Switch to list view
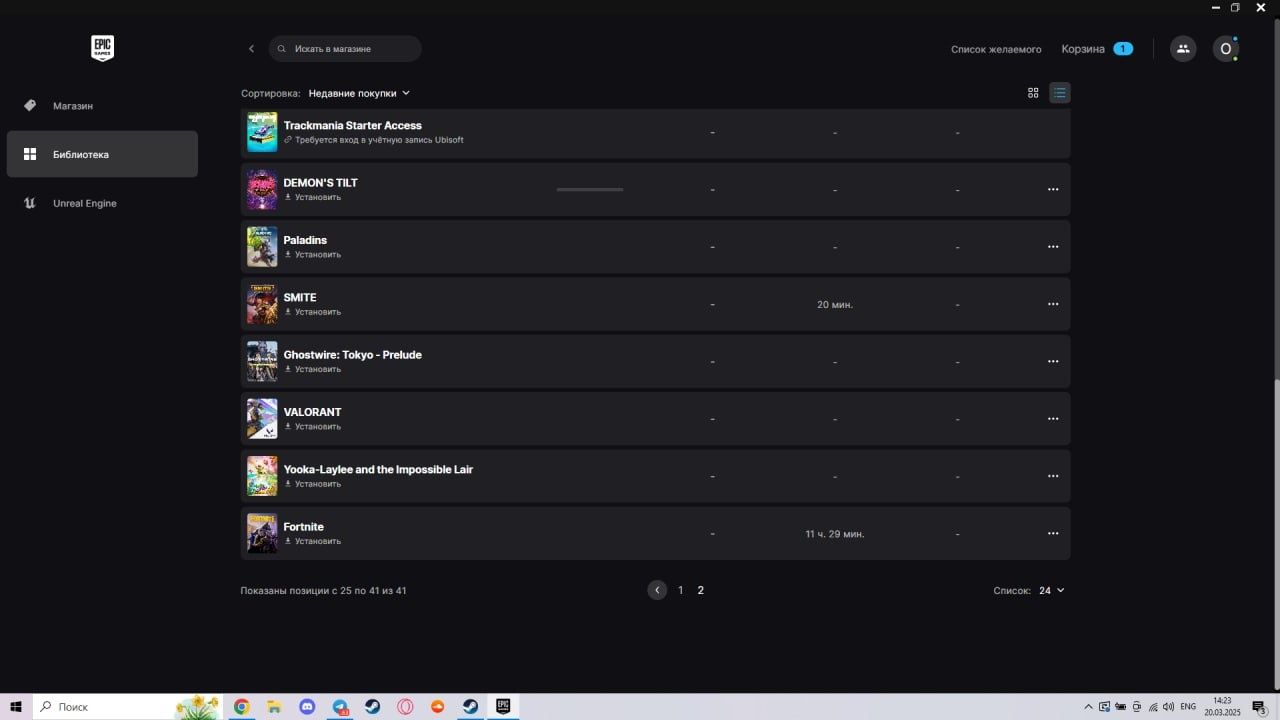The height and width of the screenshot is (720, 1280). click(x=1060, y=93)
